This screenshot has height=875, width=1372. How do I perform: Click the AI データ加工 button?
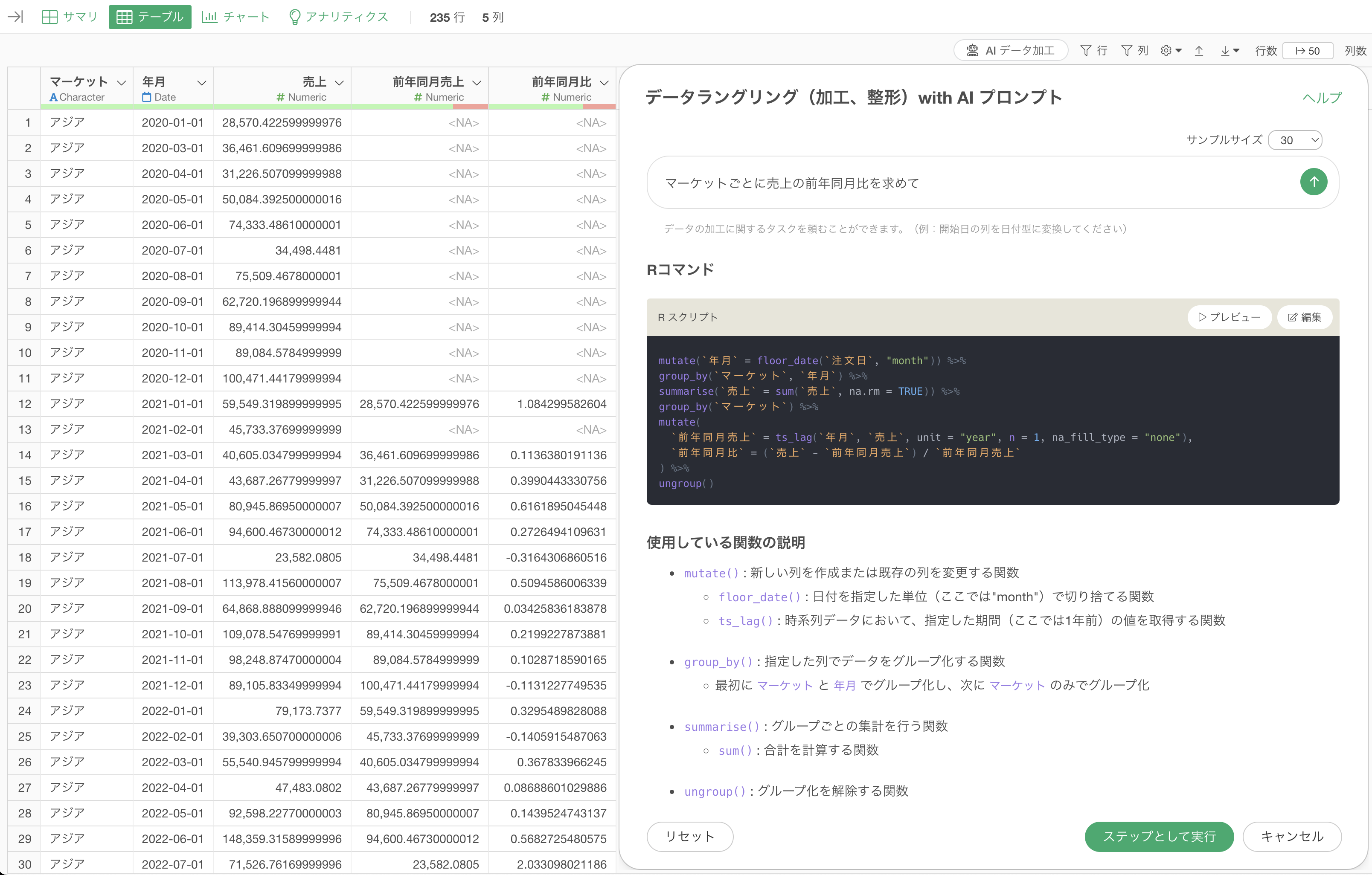tap(1011, 51)
